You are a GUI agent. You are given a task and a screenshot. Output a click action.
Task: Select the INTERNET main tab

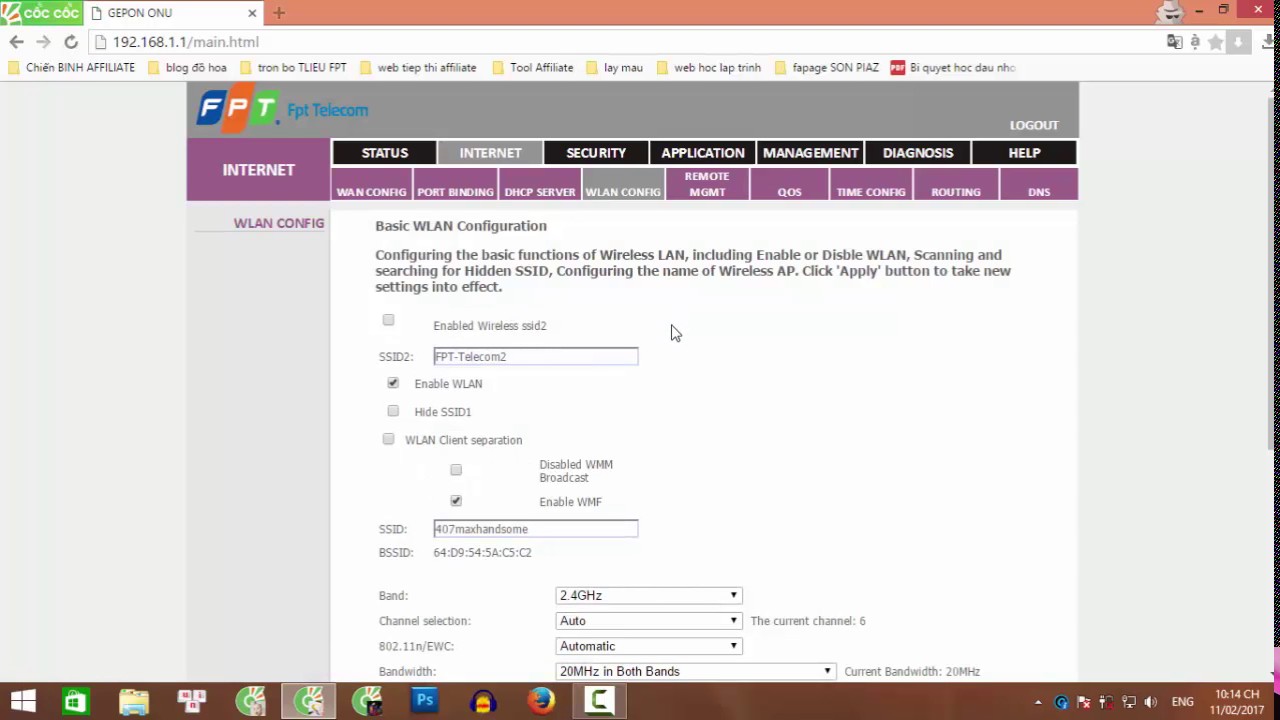coord(490,153)
